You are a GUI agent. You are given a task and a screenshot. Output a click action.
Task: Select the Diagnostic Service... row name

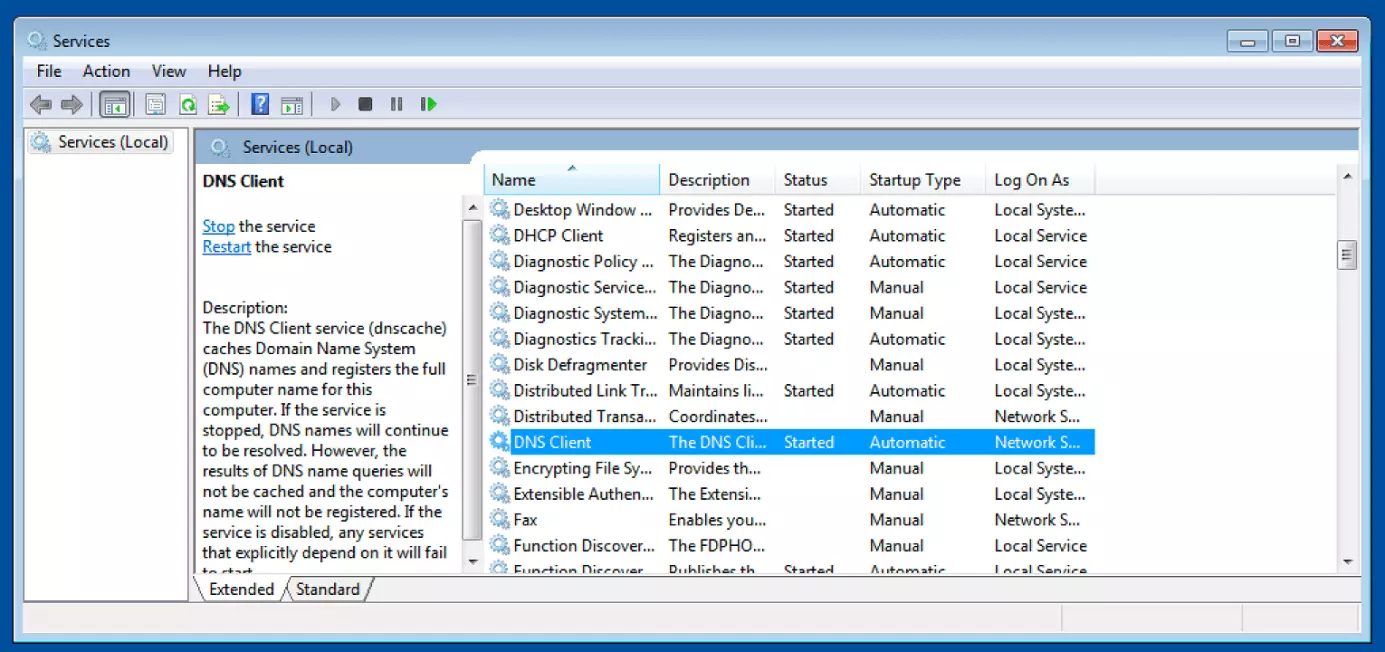pos(584,288)
